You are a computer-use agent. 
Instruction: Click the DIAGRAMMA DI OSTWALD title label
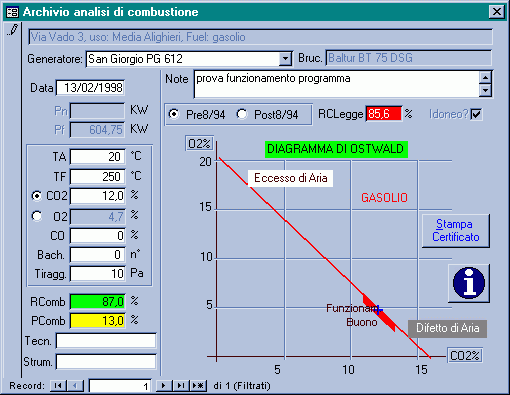point(336,149)
